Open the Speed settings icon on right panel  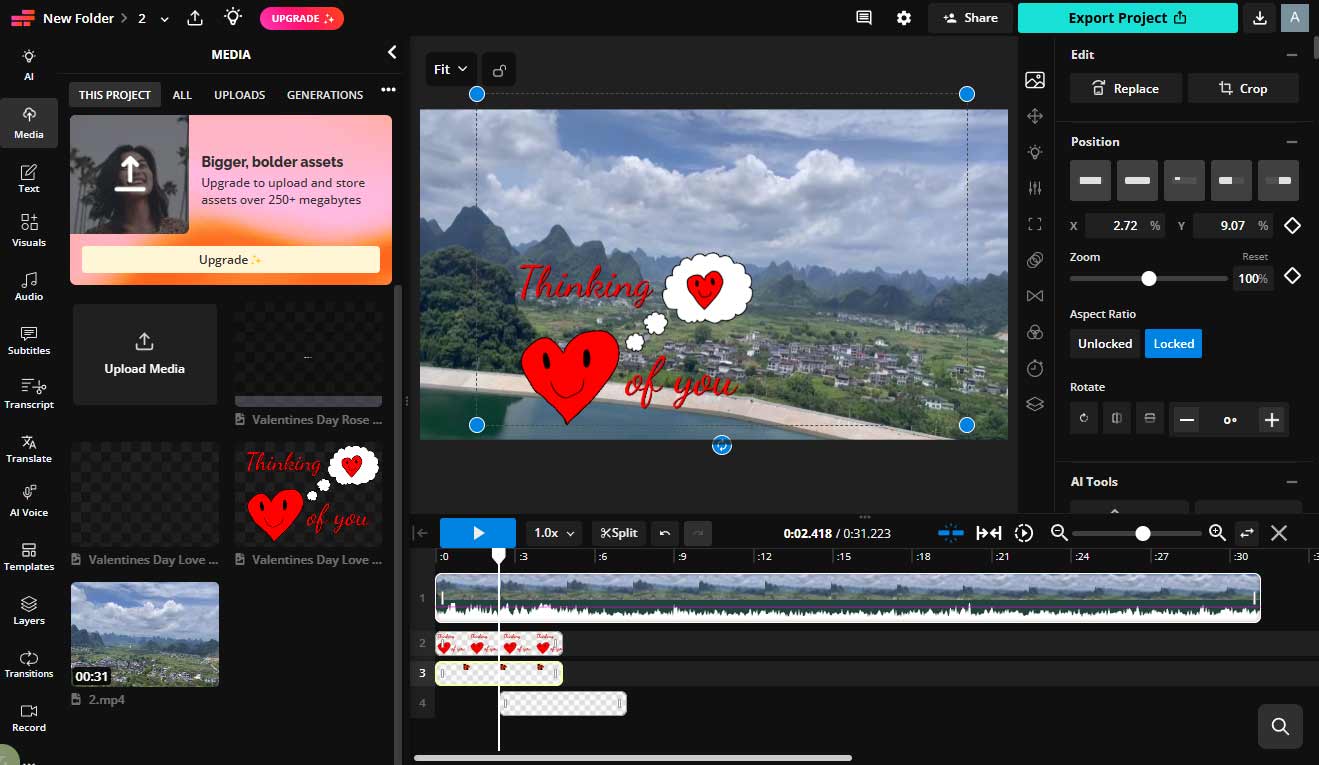[x=1035, y=368]
